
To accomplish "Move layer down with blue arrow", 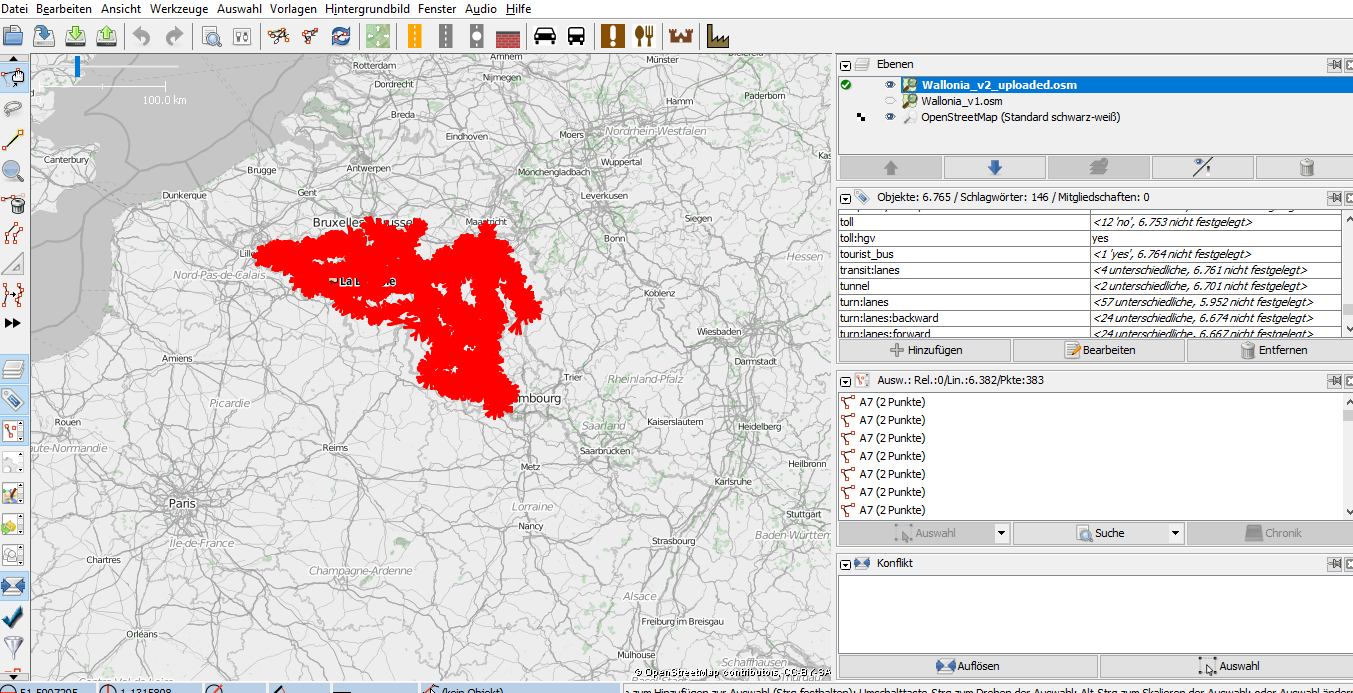I will [995, 168].
